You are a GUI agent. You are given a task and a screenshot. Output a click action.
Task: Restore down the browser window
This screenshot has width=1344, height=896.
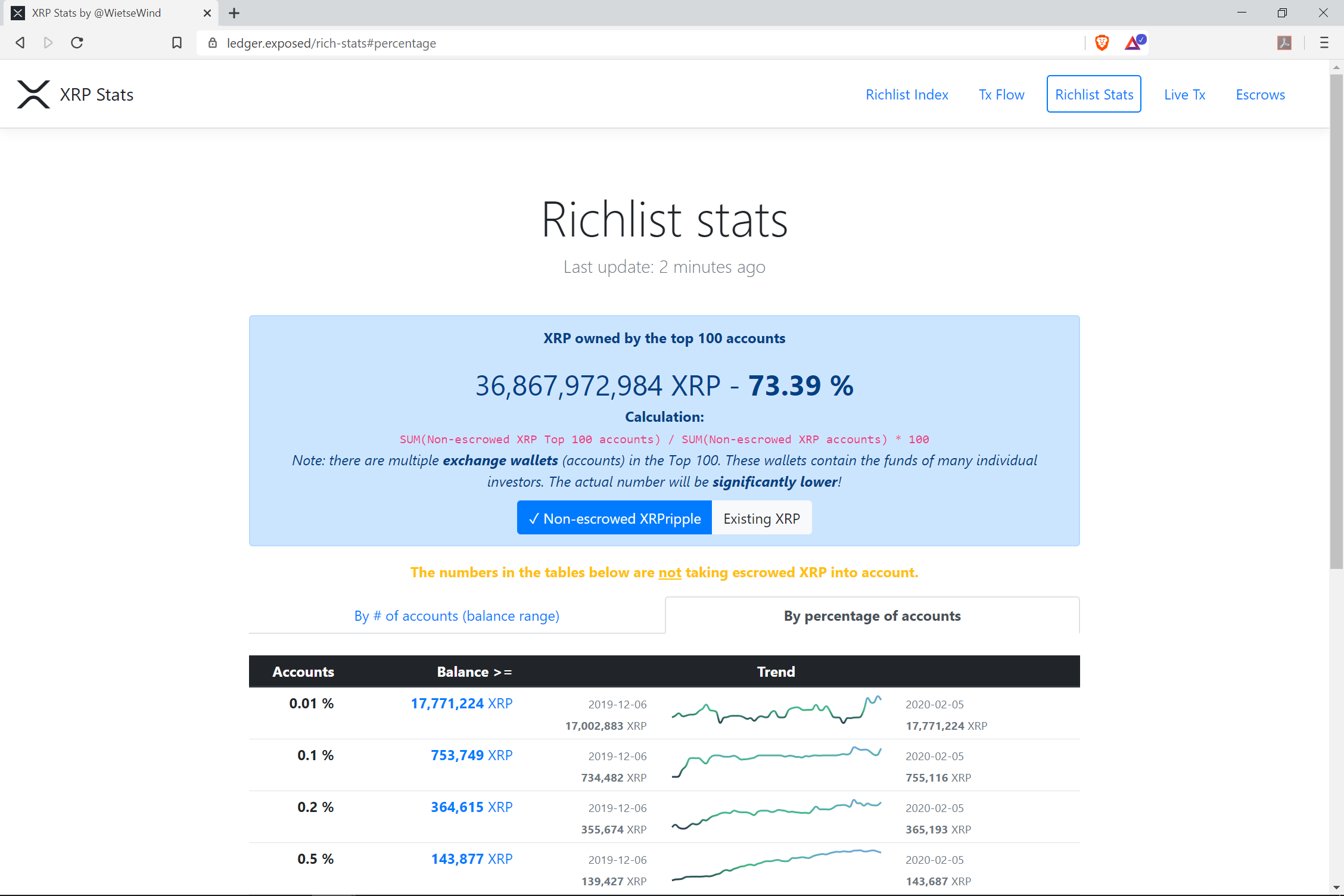pyautogui.click(x=1282, y=13)
